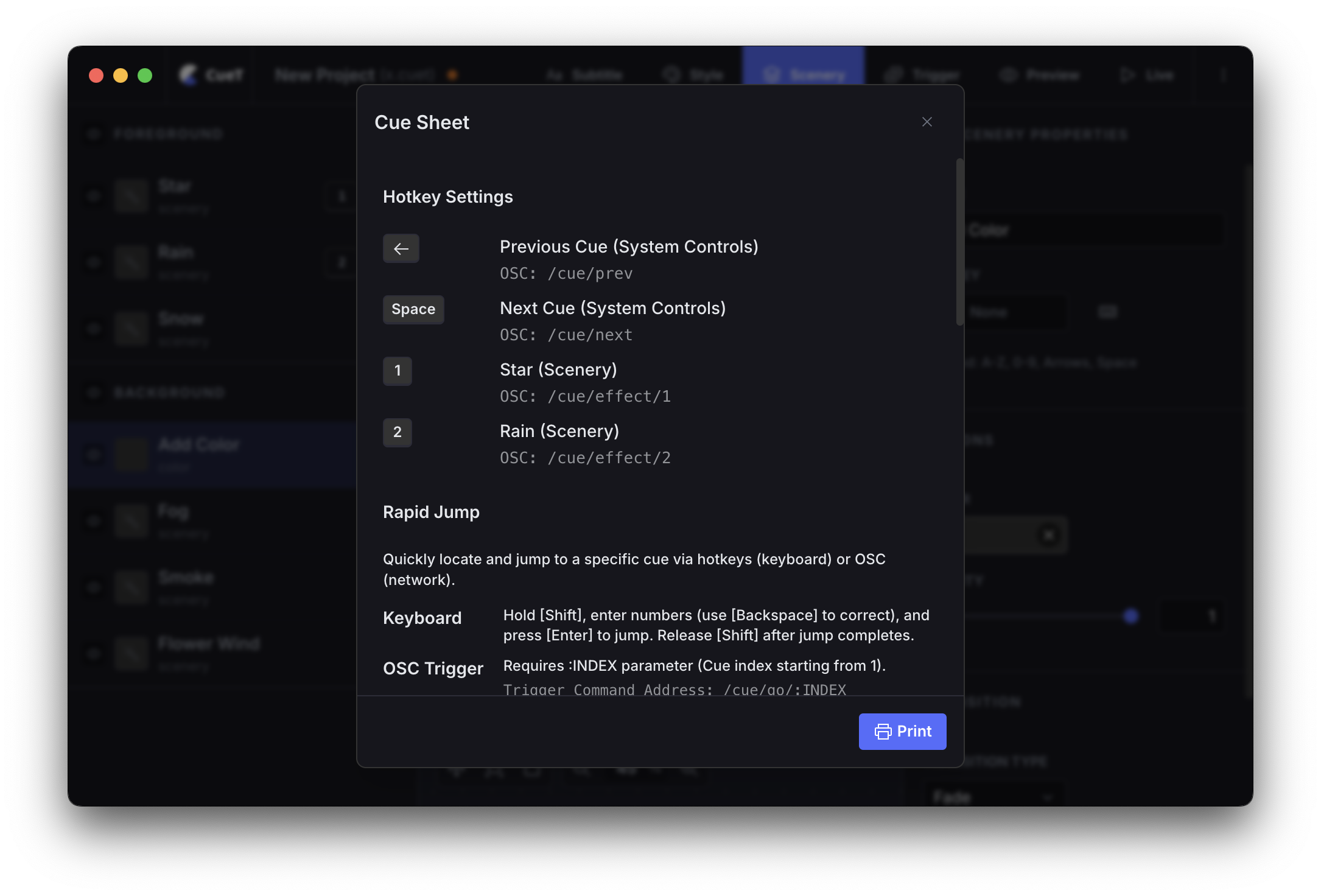Click the Live play icon
This screenshot has width=1321, height=896.
pos(1127,75)
